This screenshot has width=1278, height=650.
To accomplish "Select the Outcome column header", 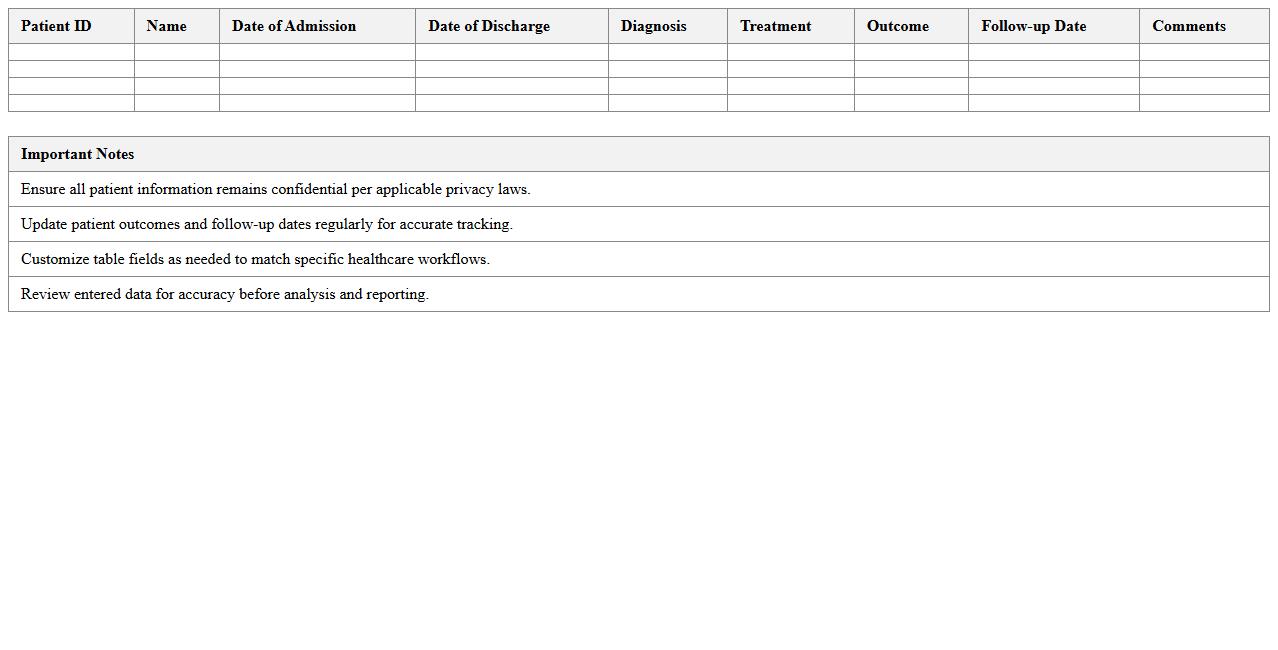I will (x=897, y=26).
